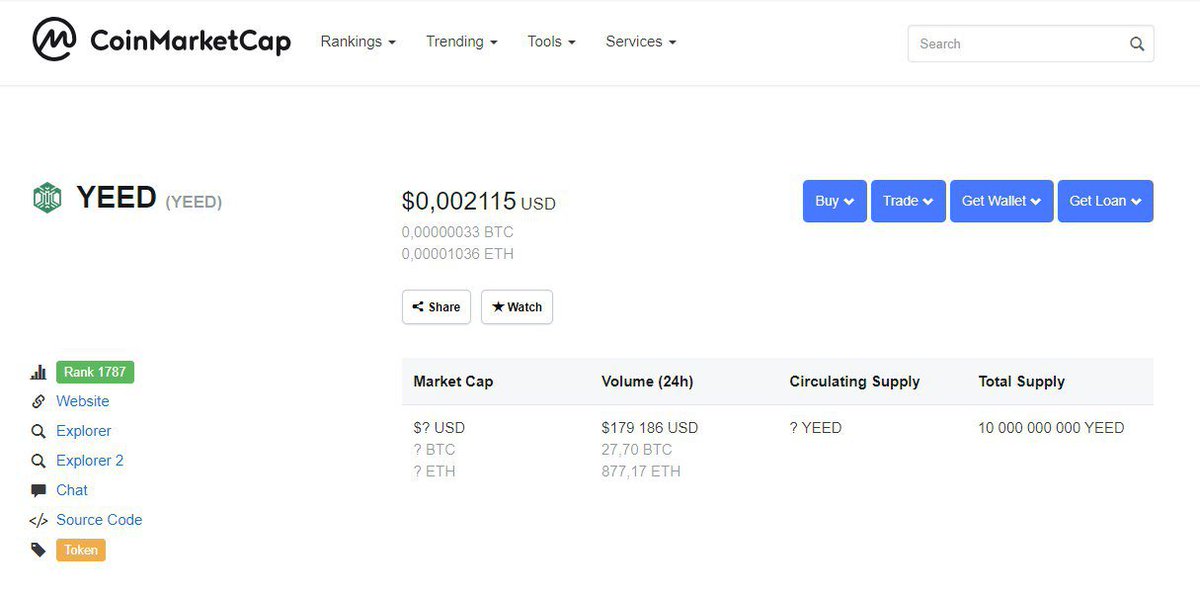Click the Total Supply column header
1200x599 pixels.
click(x=1021, y=381)
